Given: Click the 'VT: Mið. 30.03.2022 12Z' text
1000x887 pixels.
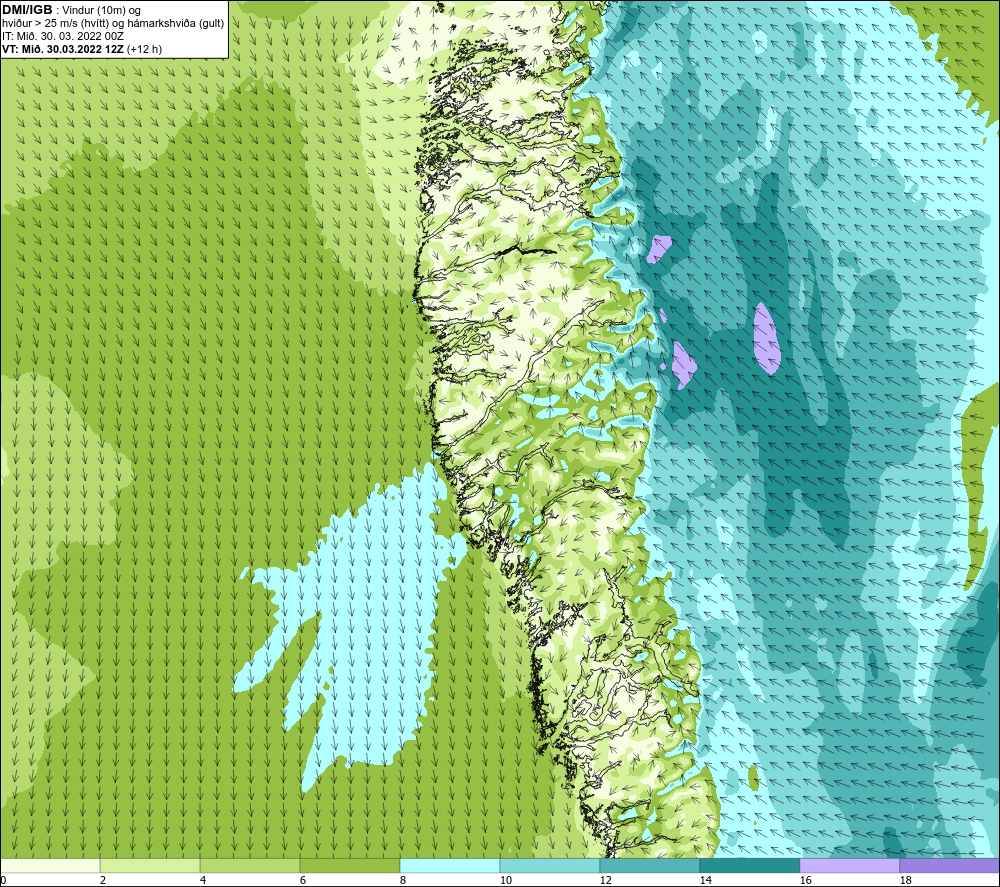Looking at the screenshot, I should (63, 49).
